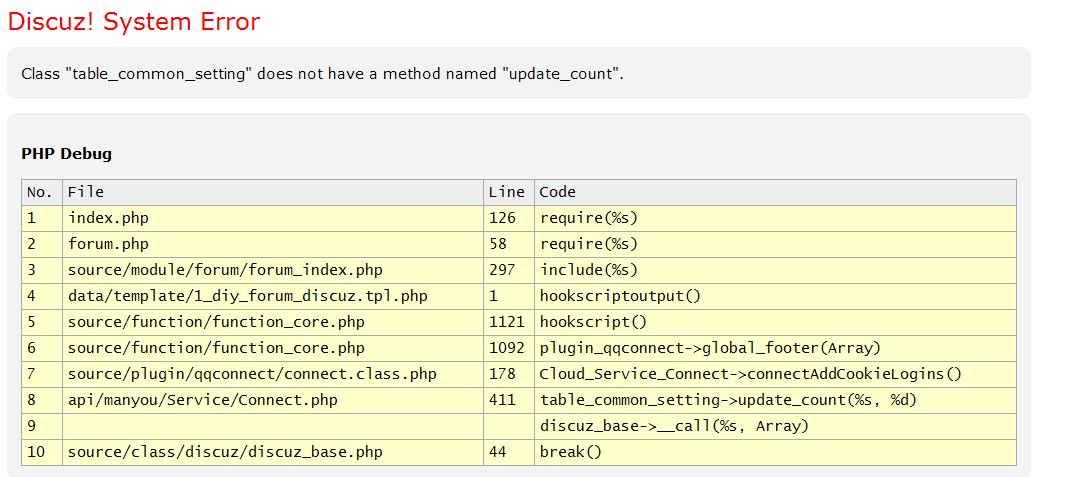The height and width of the screenshot is (477, 1078).
Task: Click the "Line" column header
Action: 506,192
